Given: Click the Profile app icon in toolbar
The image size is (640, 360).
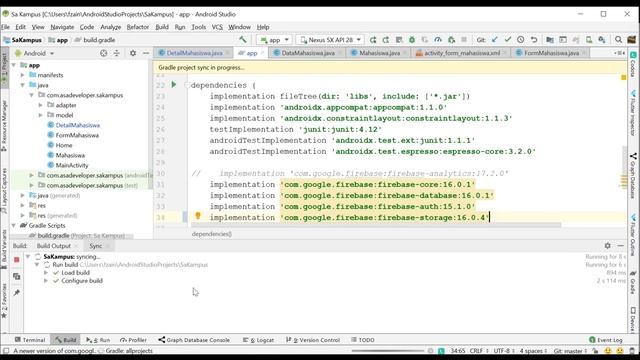Looking at the screenshot, I should click(x=438, y=40).
